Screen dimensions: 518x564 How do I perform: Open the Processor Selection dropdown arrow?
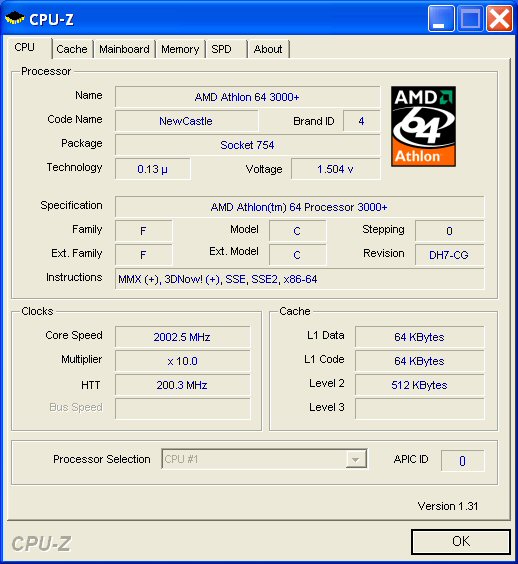pyautogui.click(x=355, y=459)
